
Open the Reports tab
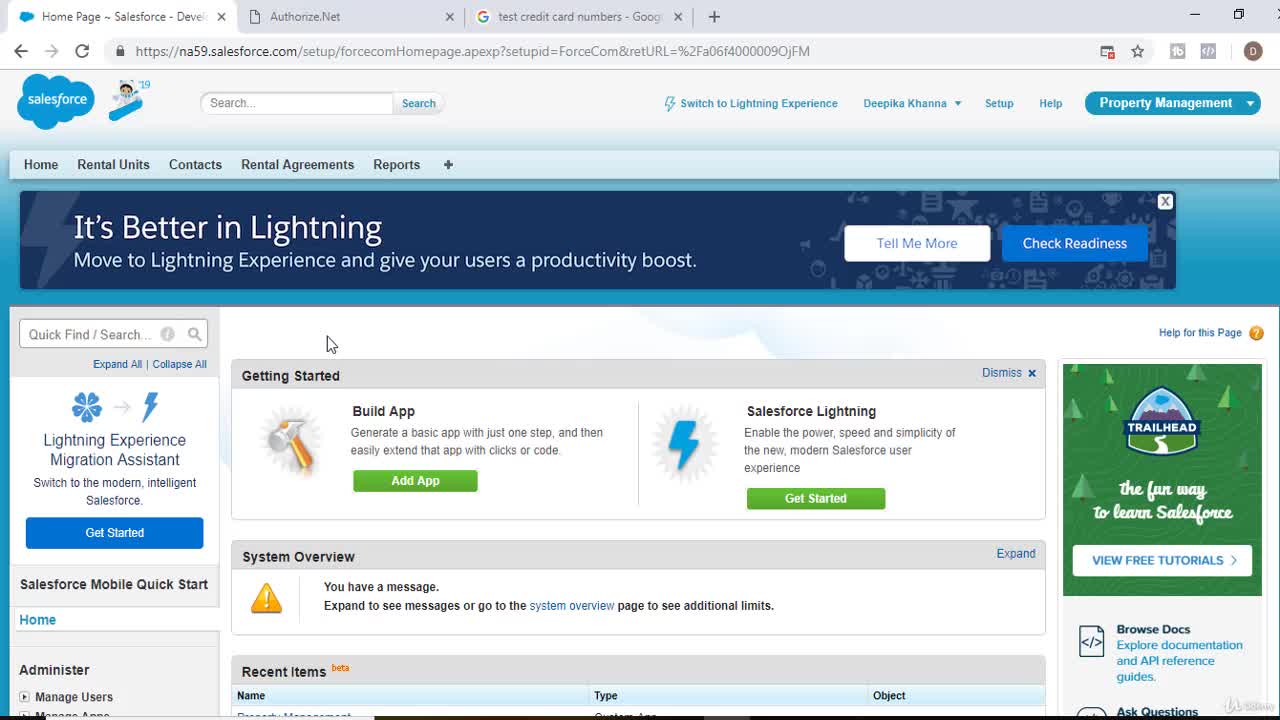(396, 164)
